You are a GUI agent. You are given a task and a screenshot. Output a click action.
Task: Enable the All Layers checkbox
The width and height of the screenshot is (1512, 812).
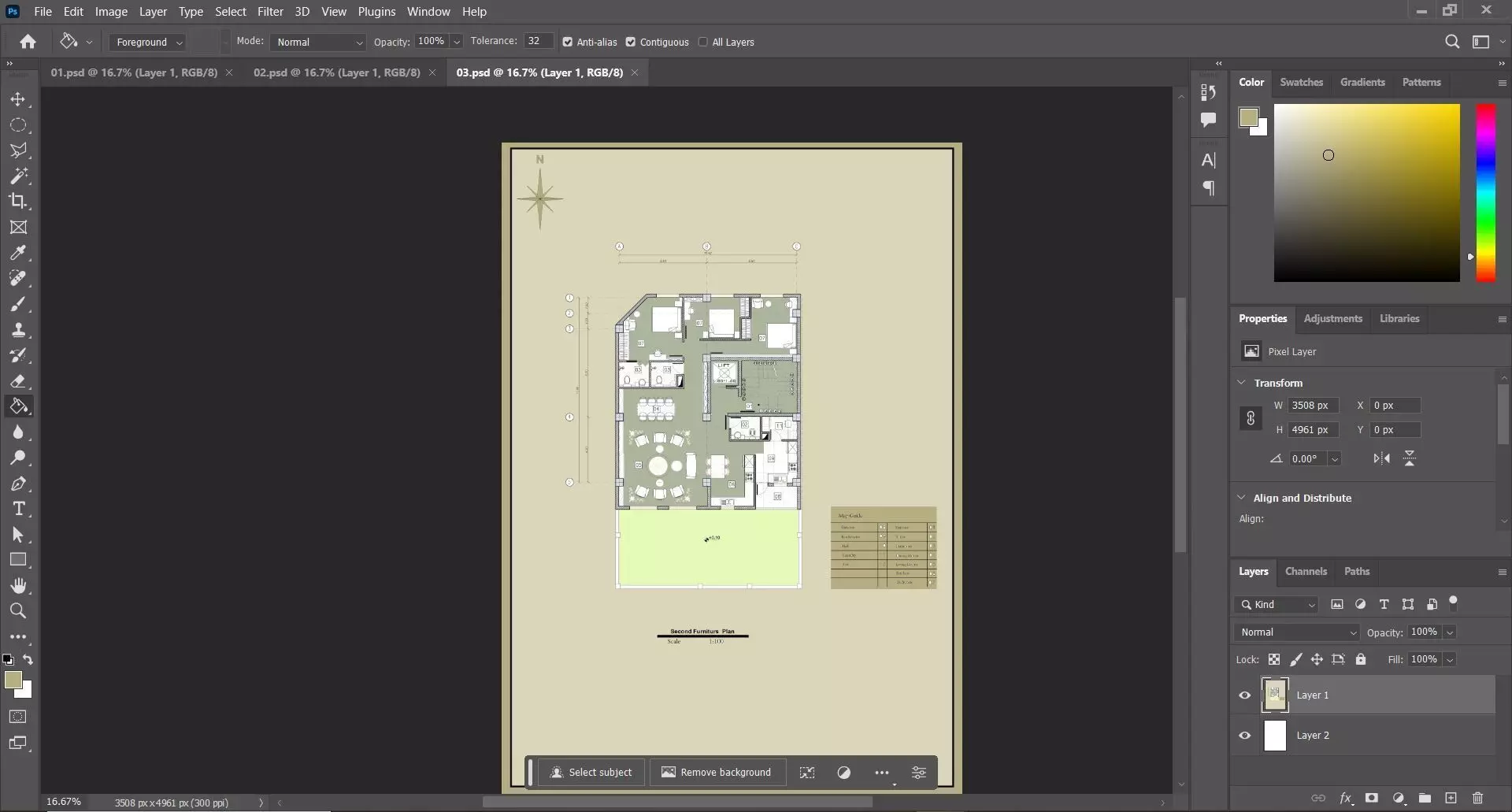[702, 43]
